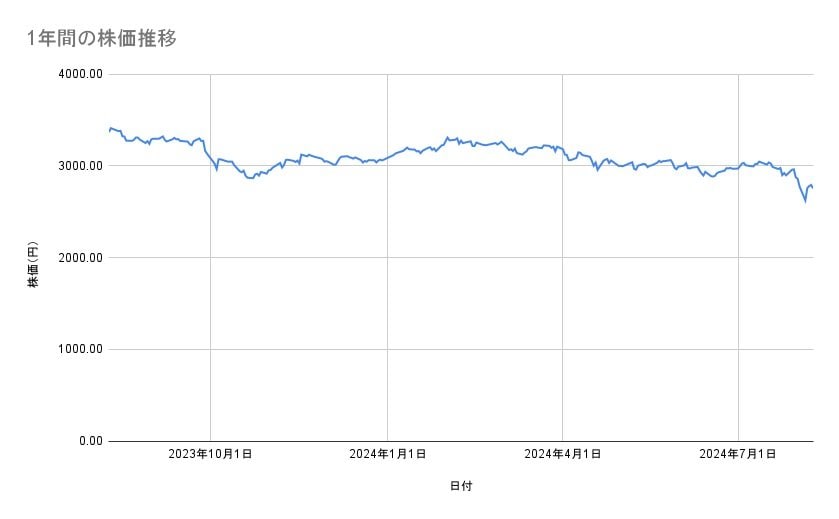Click the chart title 1年間の株価推移
Viewport: 839px width, 519px height.
tap(102, 39)
